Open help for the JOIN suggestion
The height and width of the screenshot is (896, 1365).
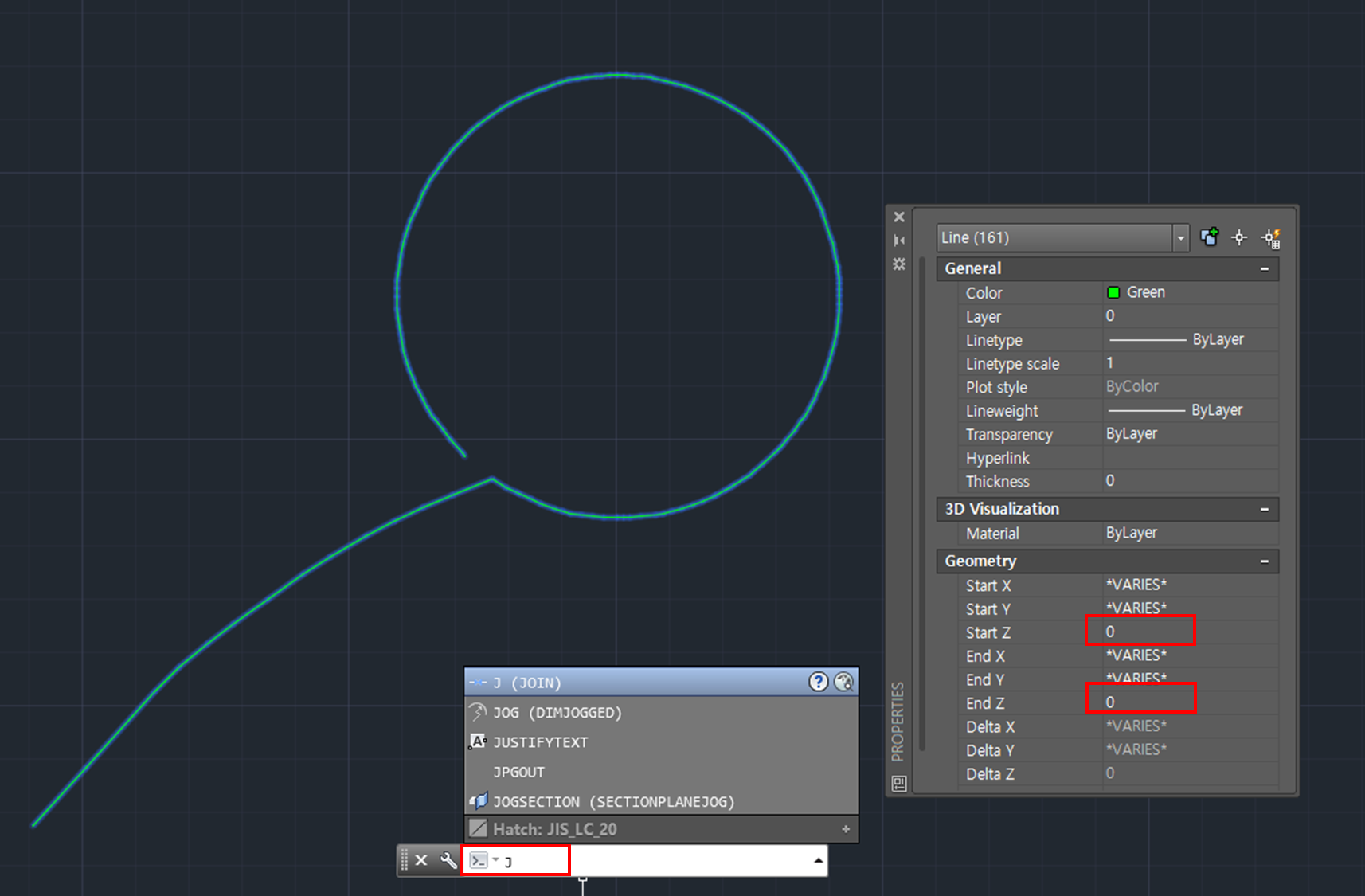pos(818,682)
